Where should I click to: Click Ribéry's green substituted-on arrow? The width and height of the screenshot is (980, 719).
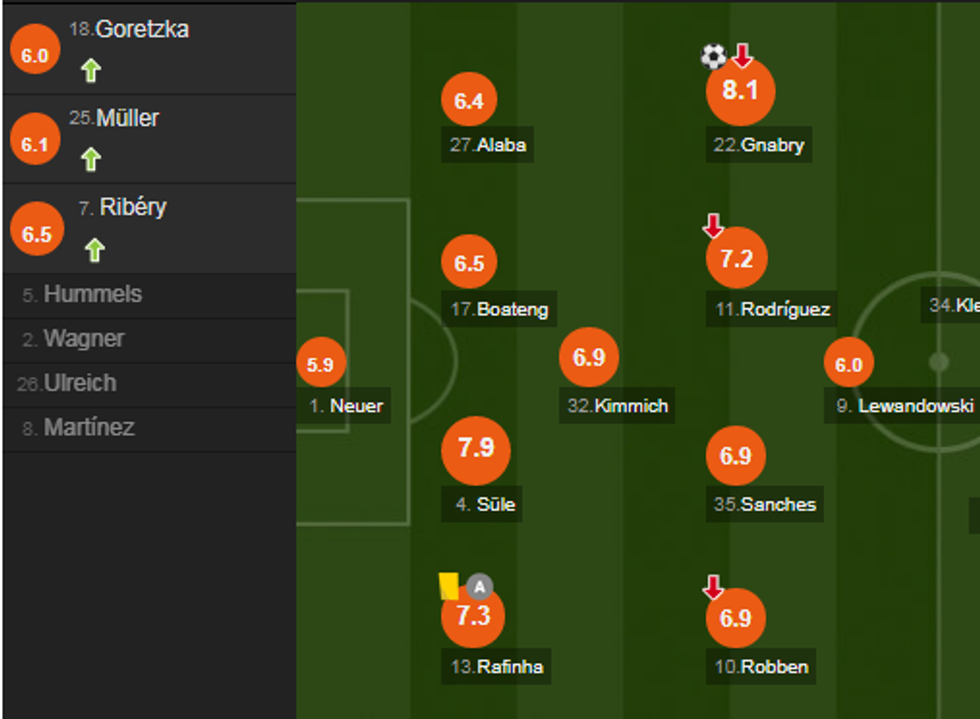94,249
